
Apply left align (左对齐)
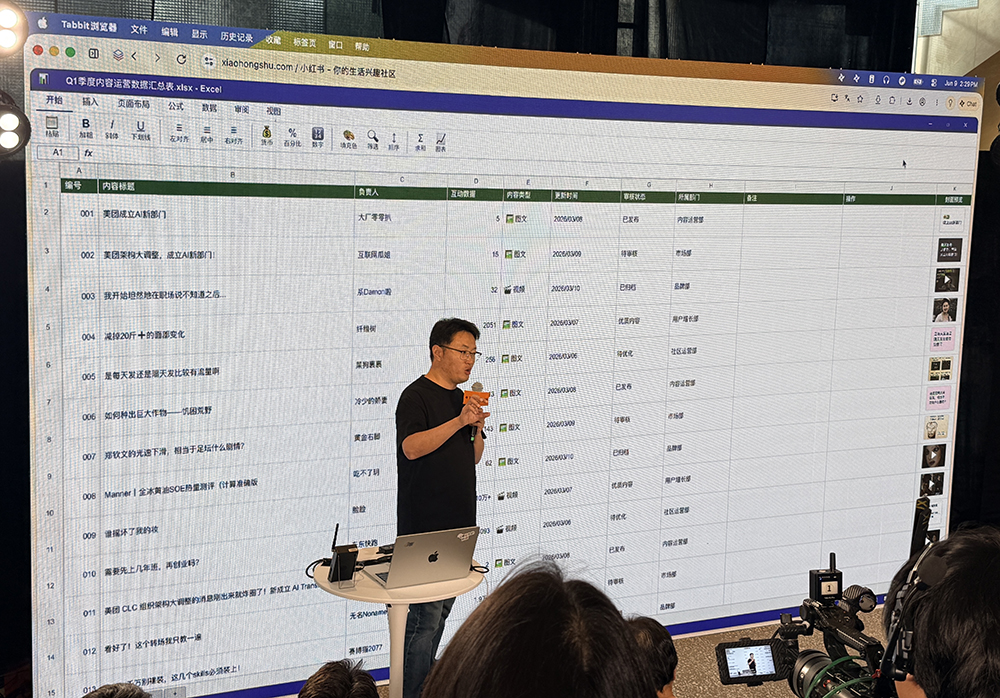[x=179, y=131]
